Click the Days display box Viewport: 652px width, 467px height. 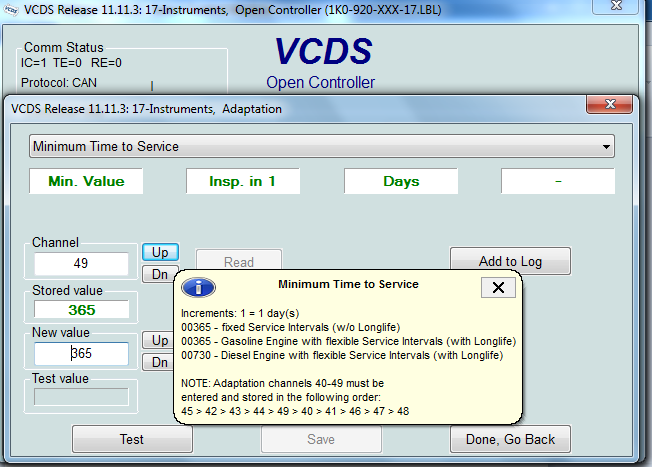(x=401, y=181)
